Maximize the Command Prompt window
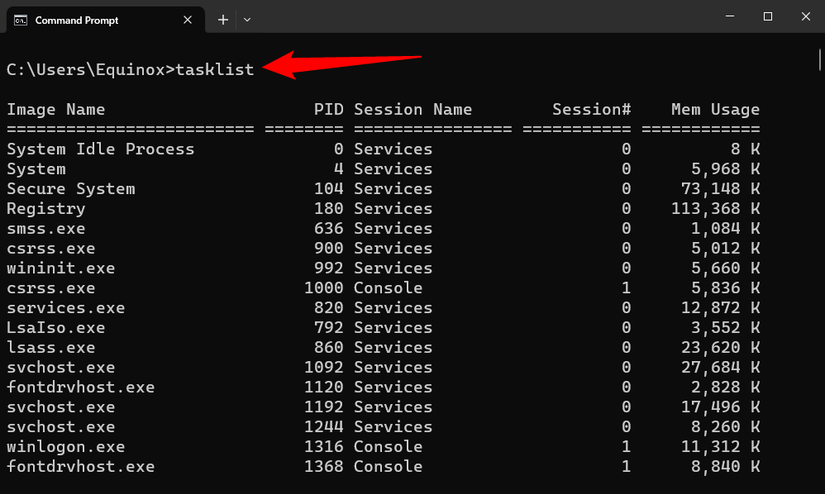 (x=768, y=17)
